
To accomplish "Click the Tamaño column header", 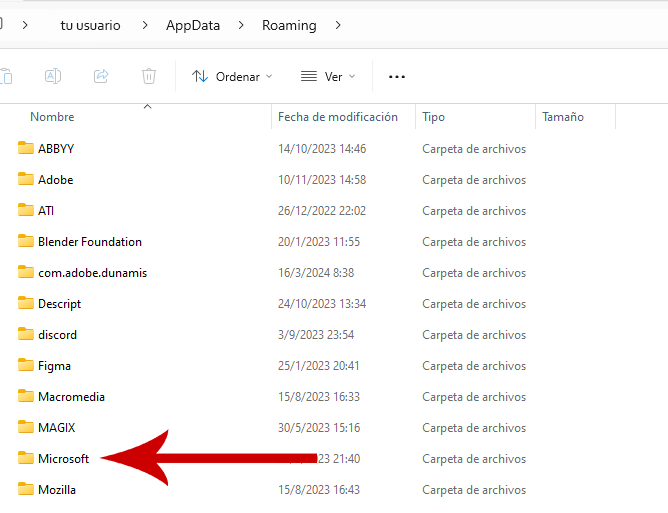I will (563, 117).
